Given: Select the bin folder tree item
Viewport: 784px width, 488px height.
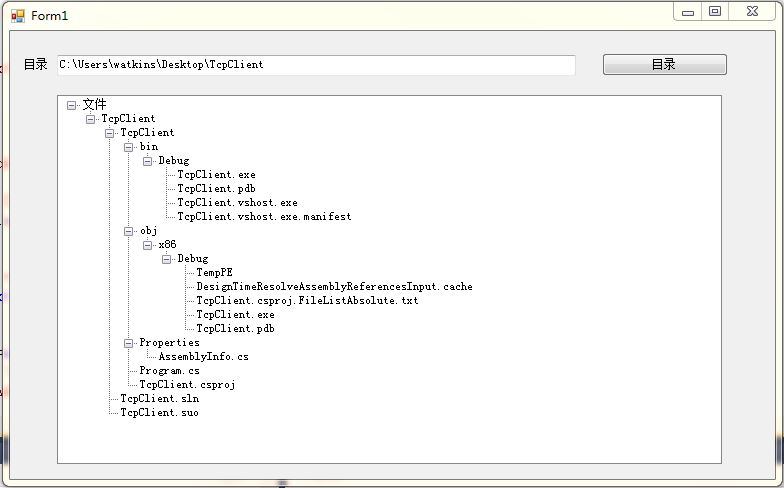Looking at the screenshot, I should click(x=149, y=146).
